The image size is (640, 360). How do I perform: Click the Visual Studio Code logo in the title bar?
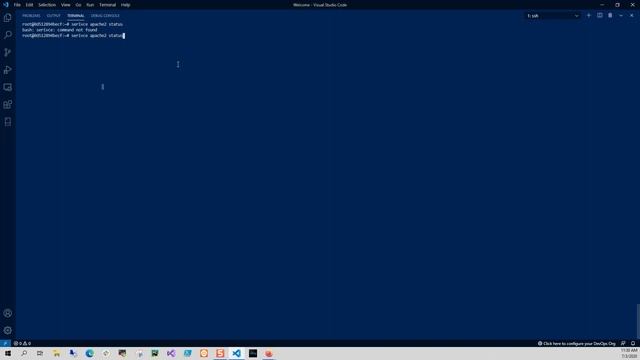pos(5,5)
